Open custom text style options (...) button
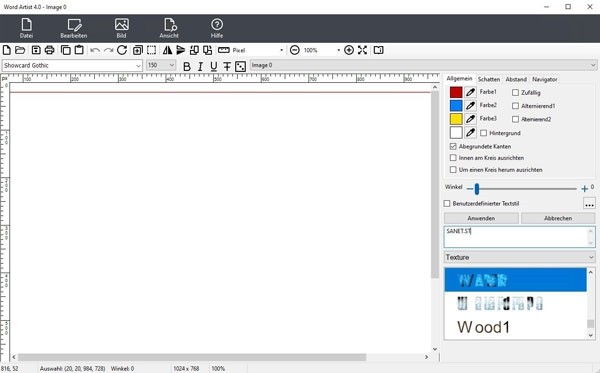The image size is (600, 373). (x=589, y=204)
